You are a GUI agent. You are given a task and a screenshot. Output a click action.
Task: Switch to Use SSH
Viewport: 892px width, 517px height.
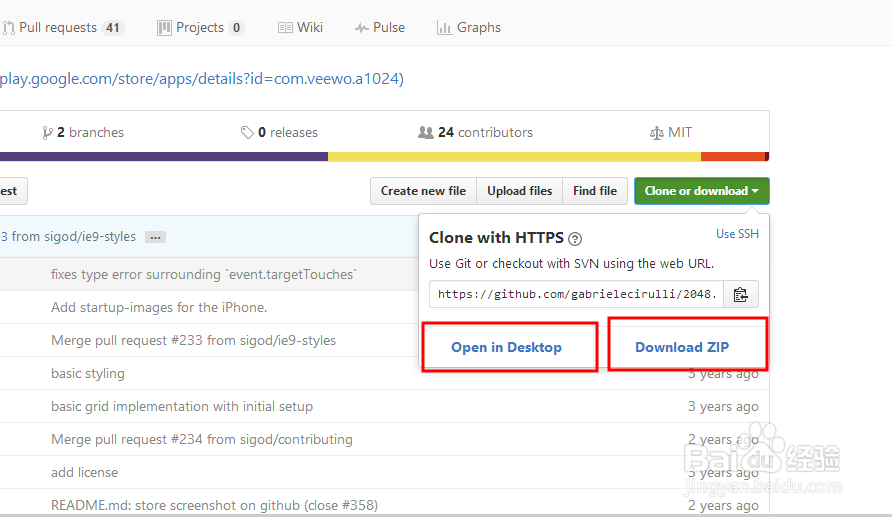coord(737,234)
